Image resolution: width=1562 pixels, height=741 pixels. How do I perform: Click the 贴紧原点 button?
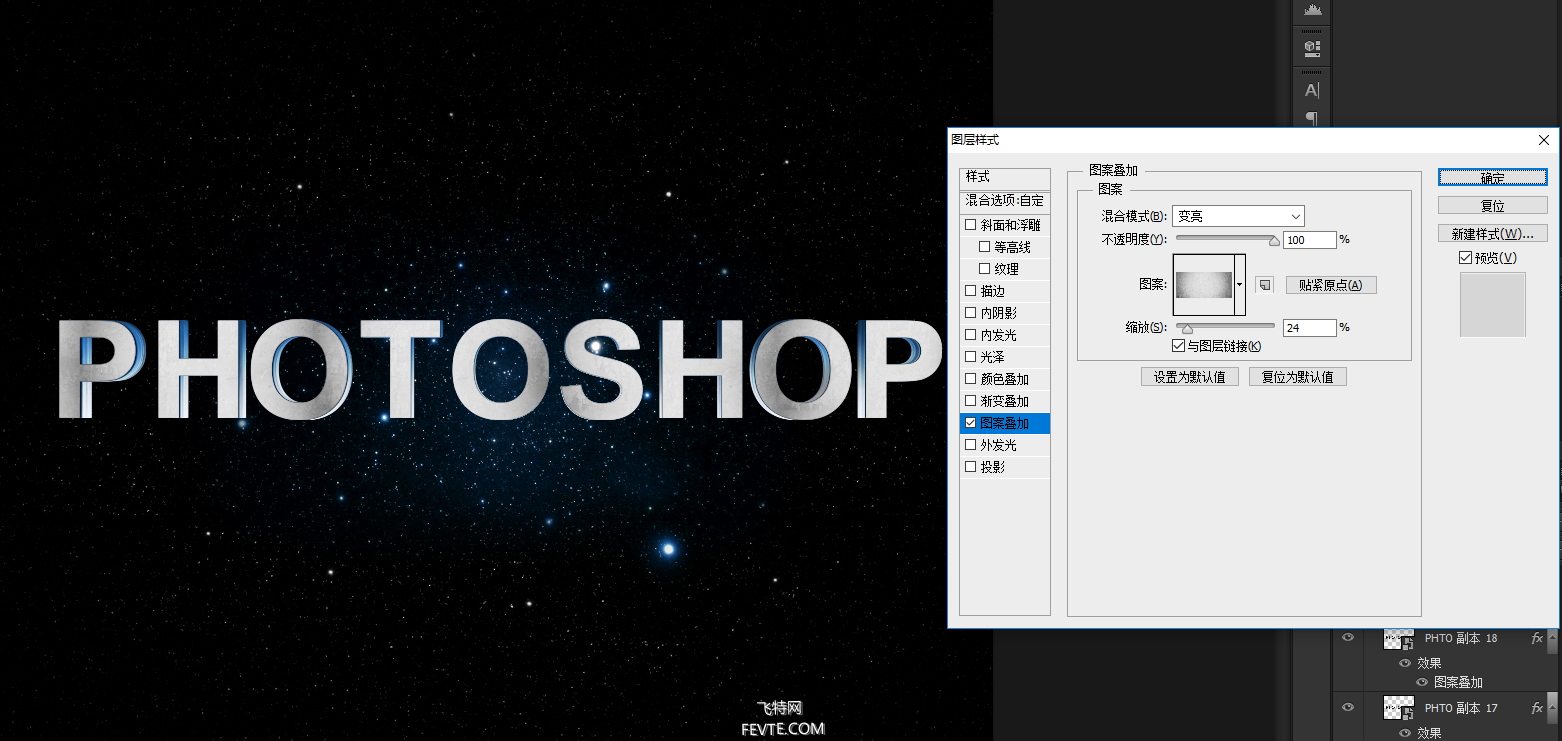point(1331,285)
